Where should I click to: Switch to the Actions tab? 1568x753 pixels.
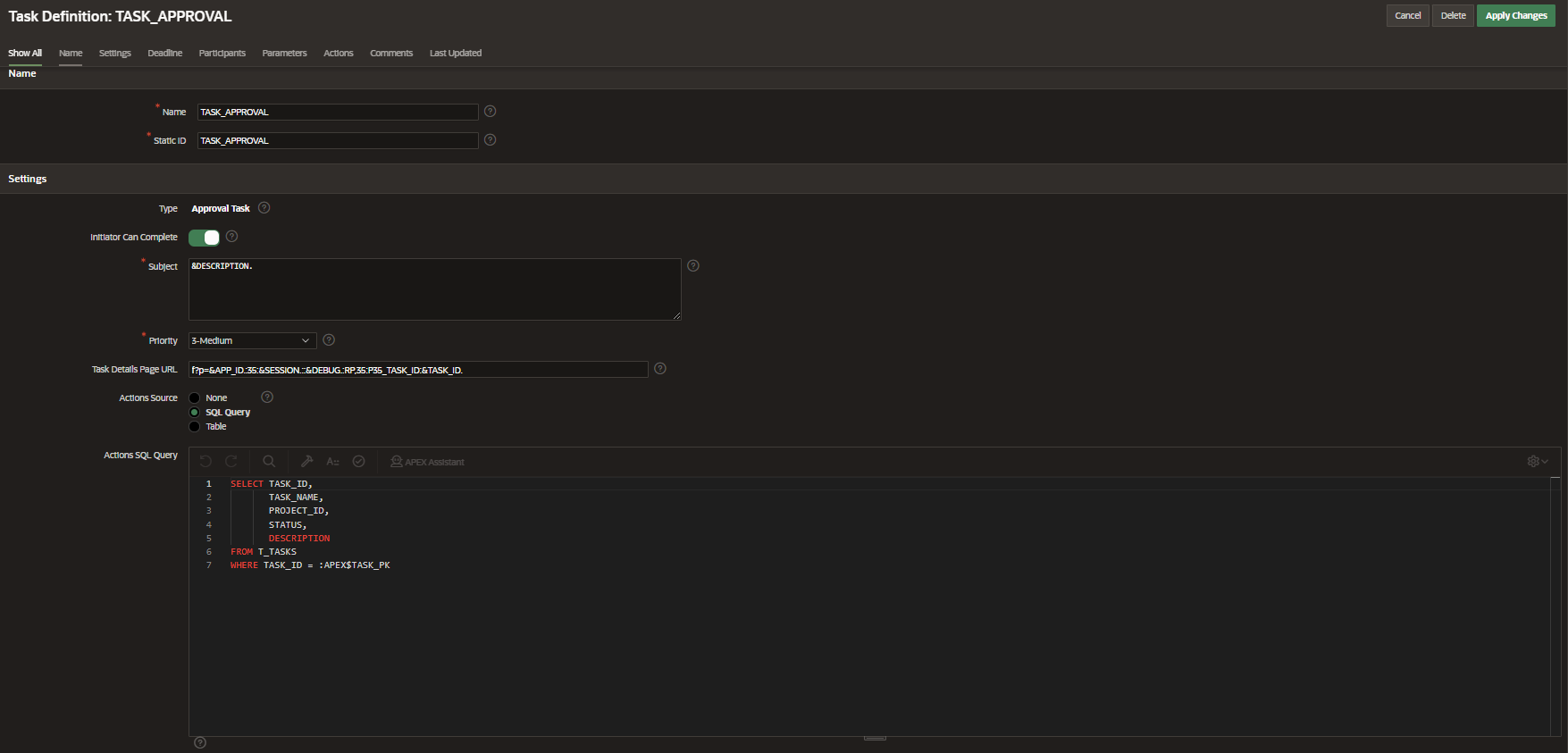(339, 54)
